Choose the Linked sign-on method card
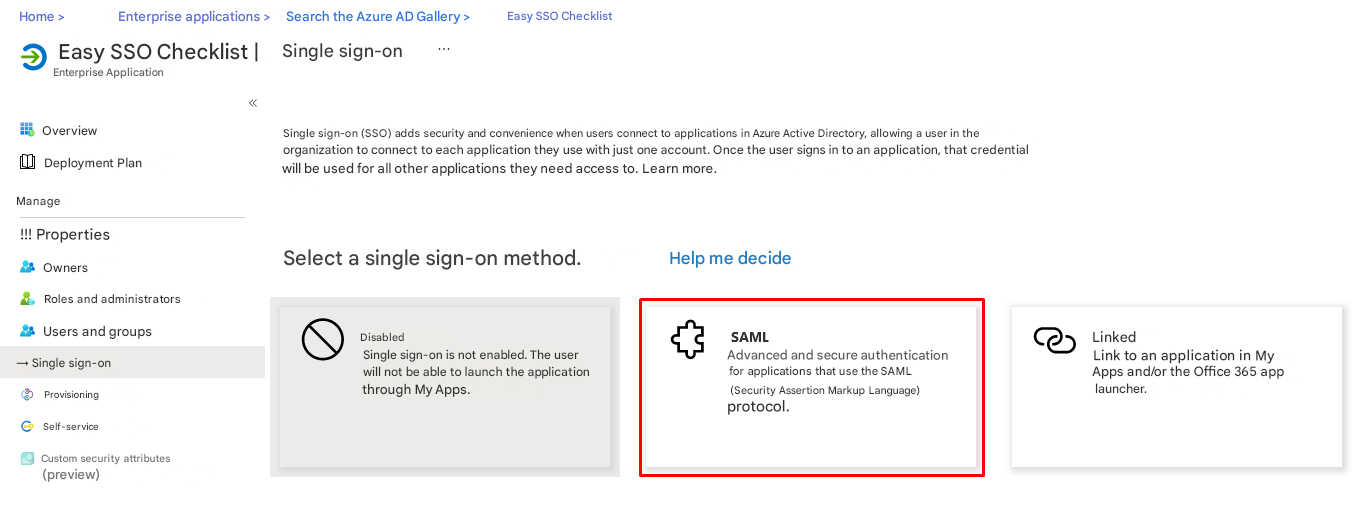1369x506 pixels. [1176, 386]
